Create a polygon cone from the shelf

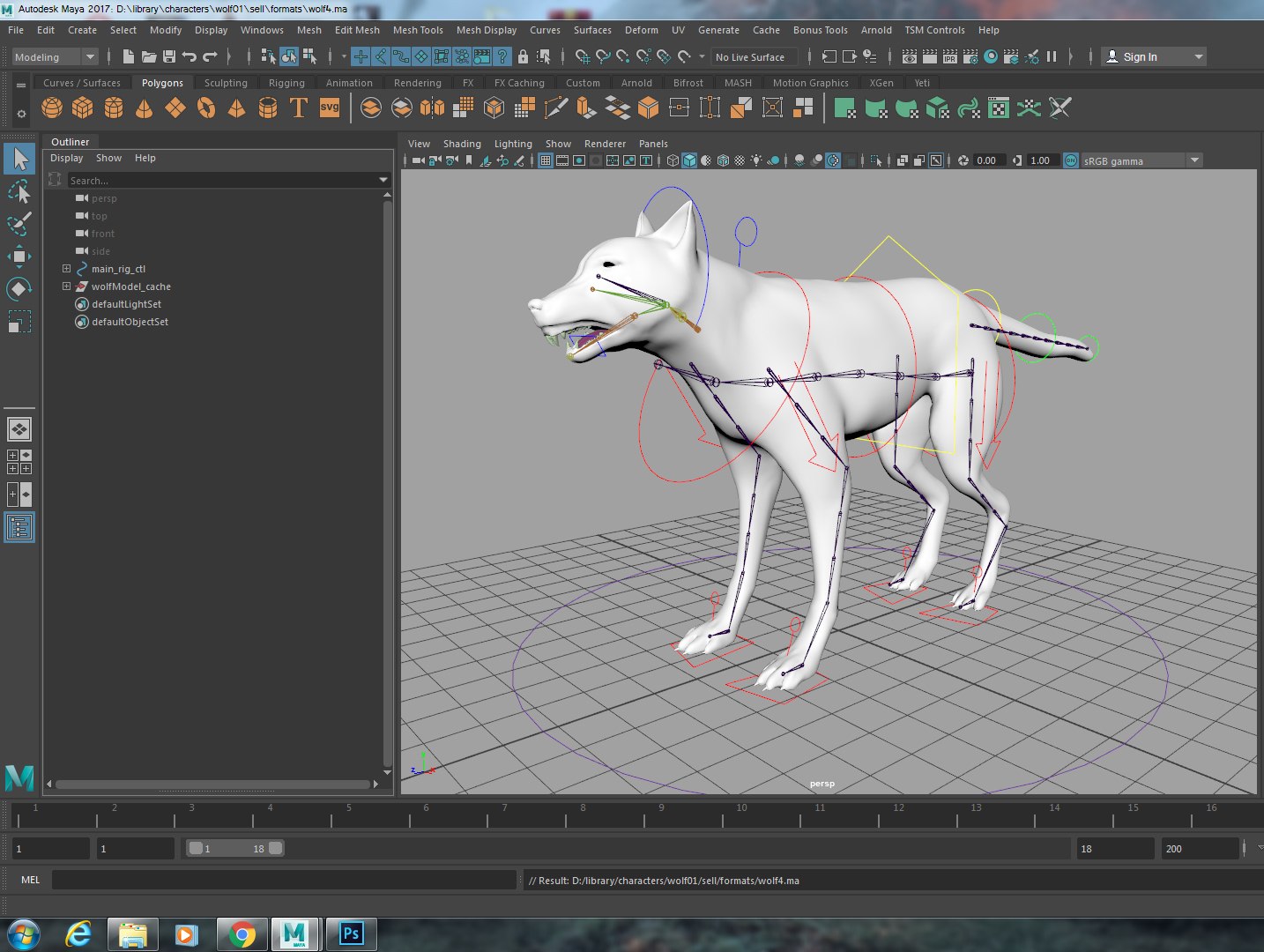[144, 108]
